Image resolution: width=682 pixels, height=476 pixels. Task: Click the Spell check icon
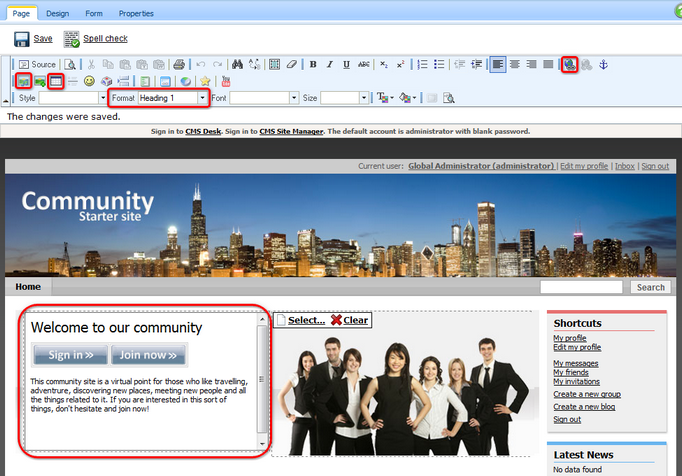pyautogui.click(x=72, y=39)
